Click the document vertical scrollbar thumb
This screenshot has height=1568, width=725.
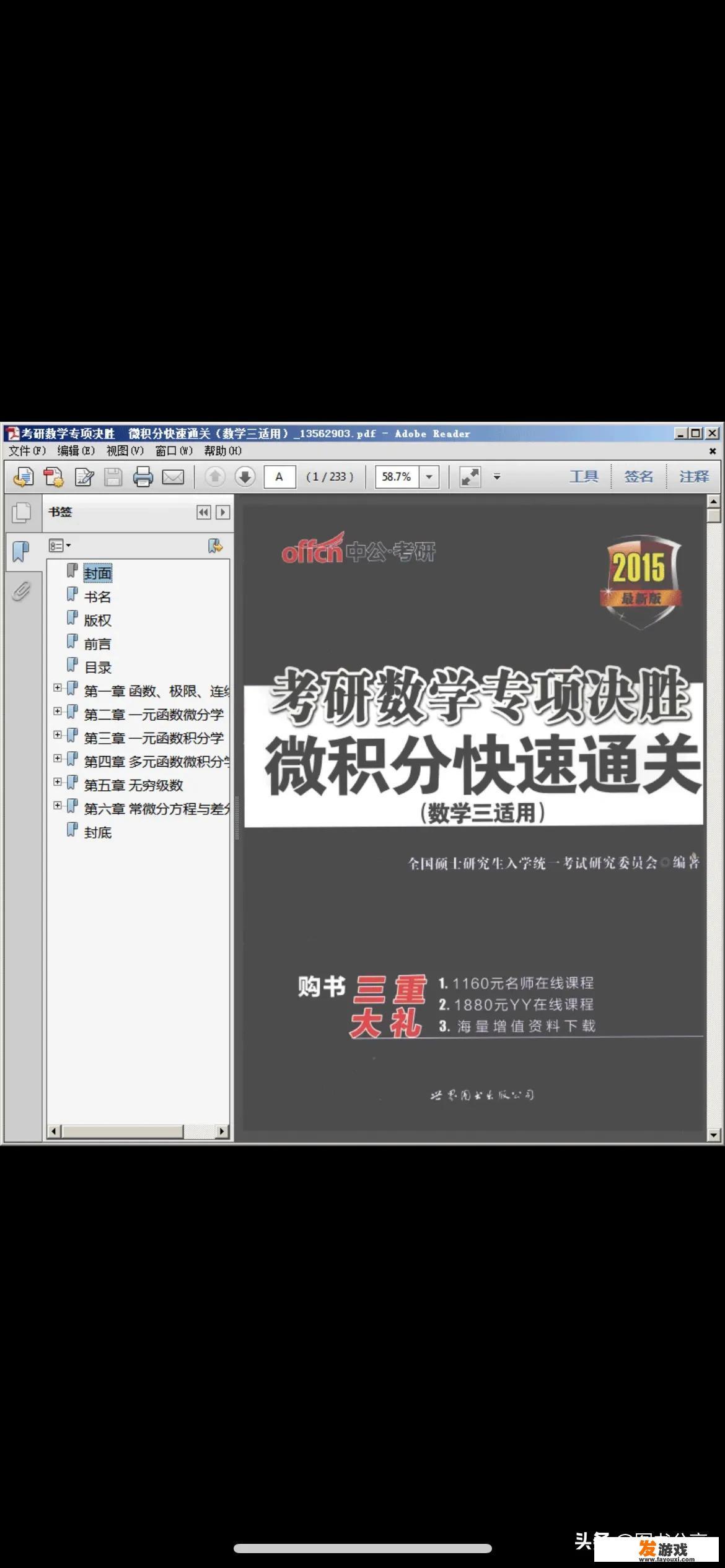tap(714, 515)
